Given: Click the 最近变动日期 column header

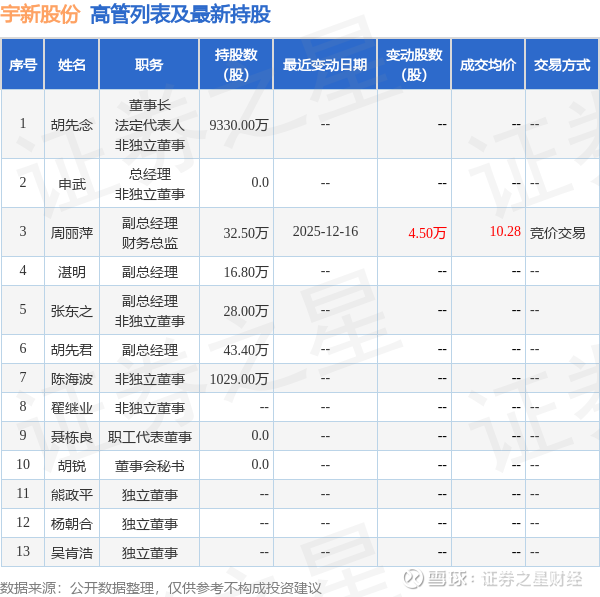Looking at the screenshot, I should [325, 64].
